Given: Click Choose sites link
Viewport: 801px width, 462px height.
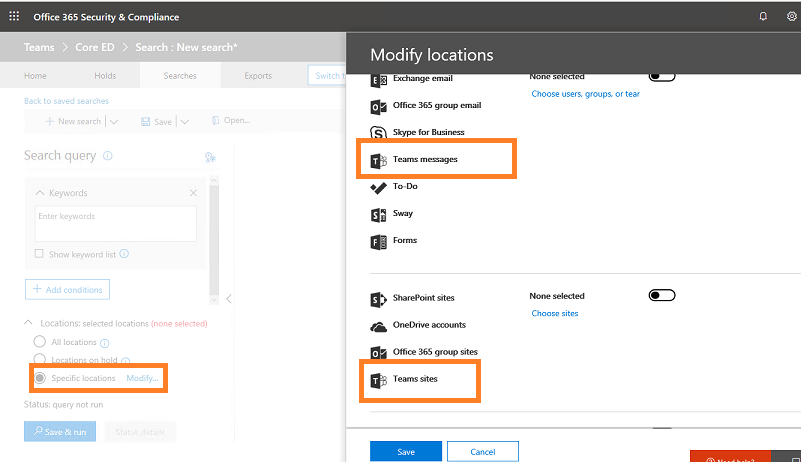Looking at the screenshot, I should (x=555, y=313).
